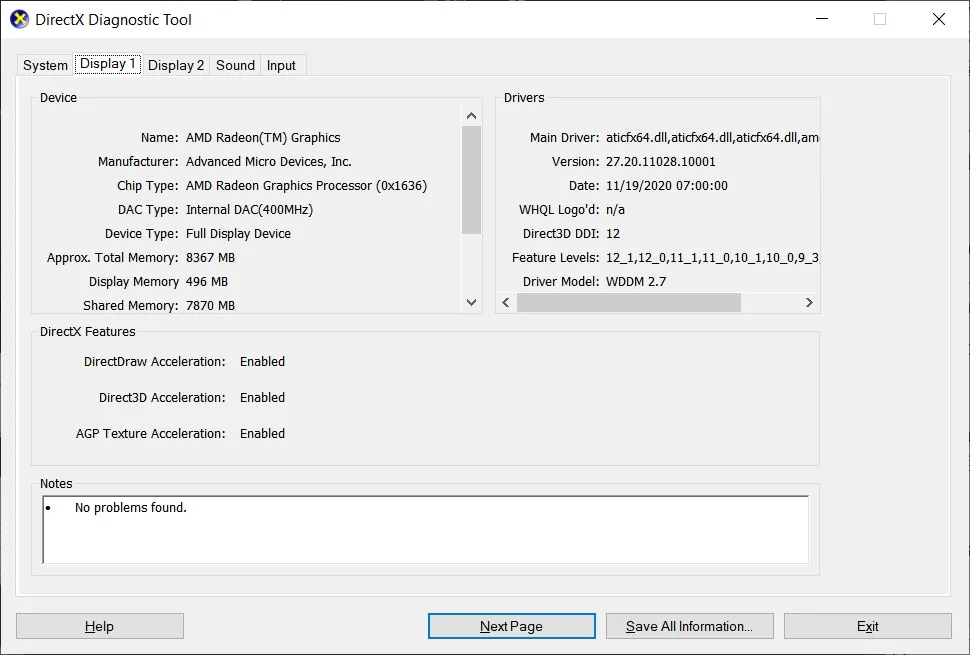Open the Display 2 tab
The image size is (970, 655).
176,64
